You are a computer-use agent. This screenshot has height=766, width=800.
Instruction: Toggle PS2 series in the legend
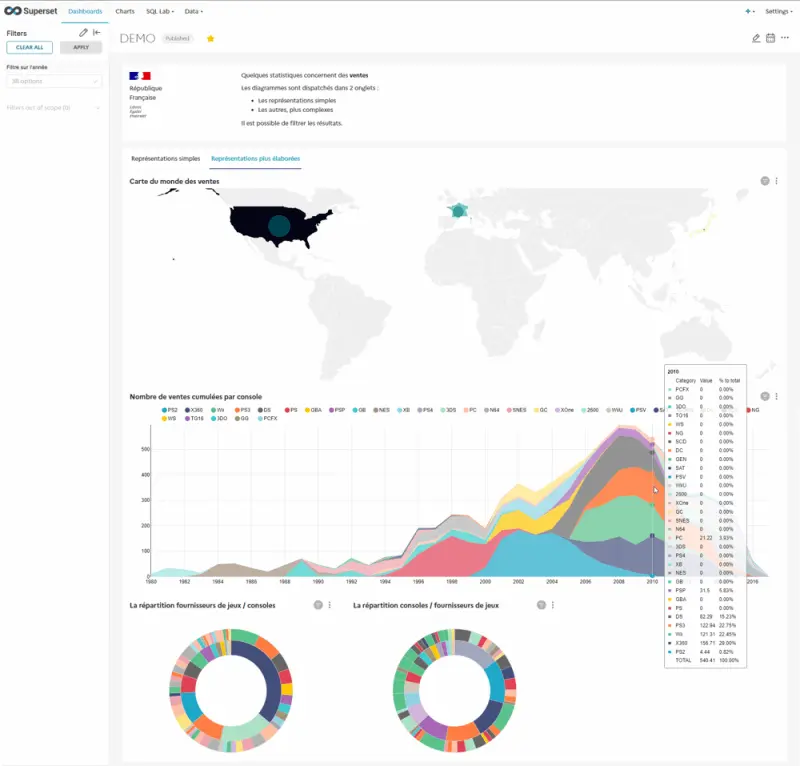[x=169, y=410]
